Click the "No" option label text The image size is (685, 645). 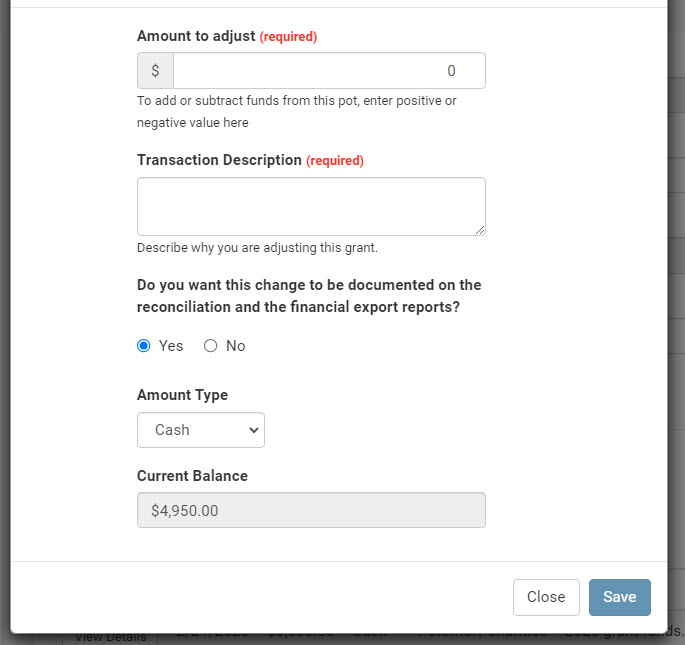[x=235, y=346]
